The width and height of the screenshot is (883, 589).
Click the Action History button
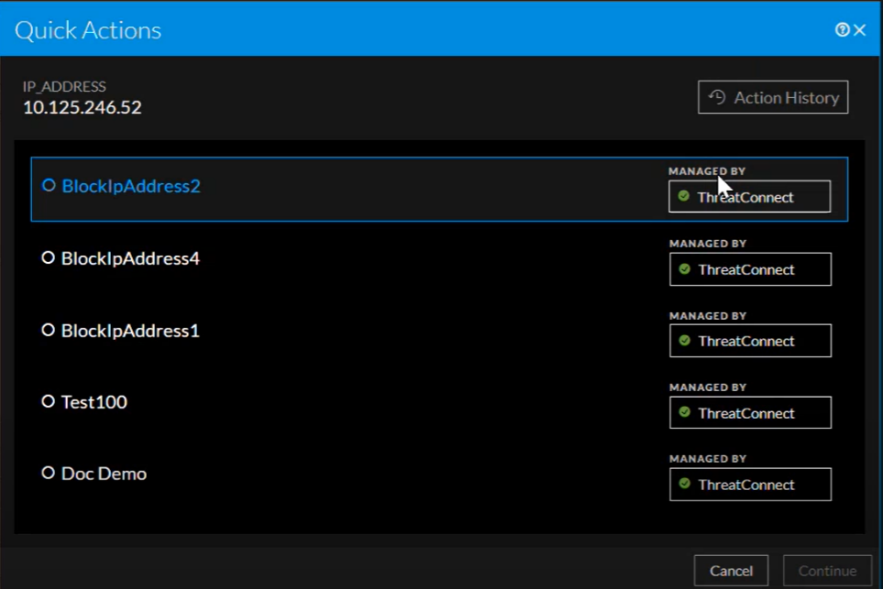click(772, 97)
